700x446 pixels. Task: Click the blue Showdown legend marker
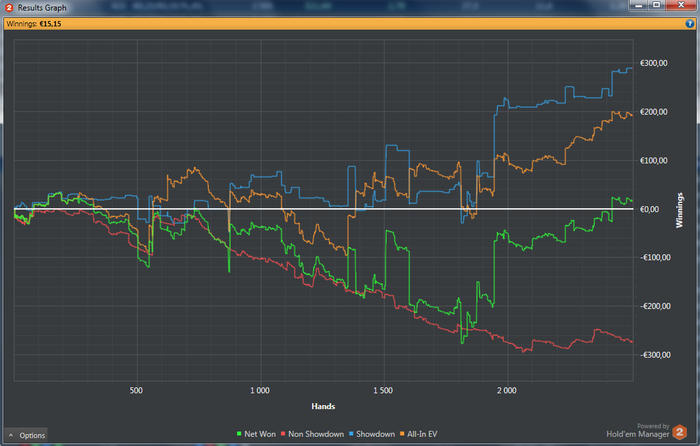(x=351, y=434)
